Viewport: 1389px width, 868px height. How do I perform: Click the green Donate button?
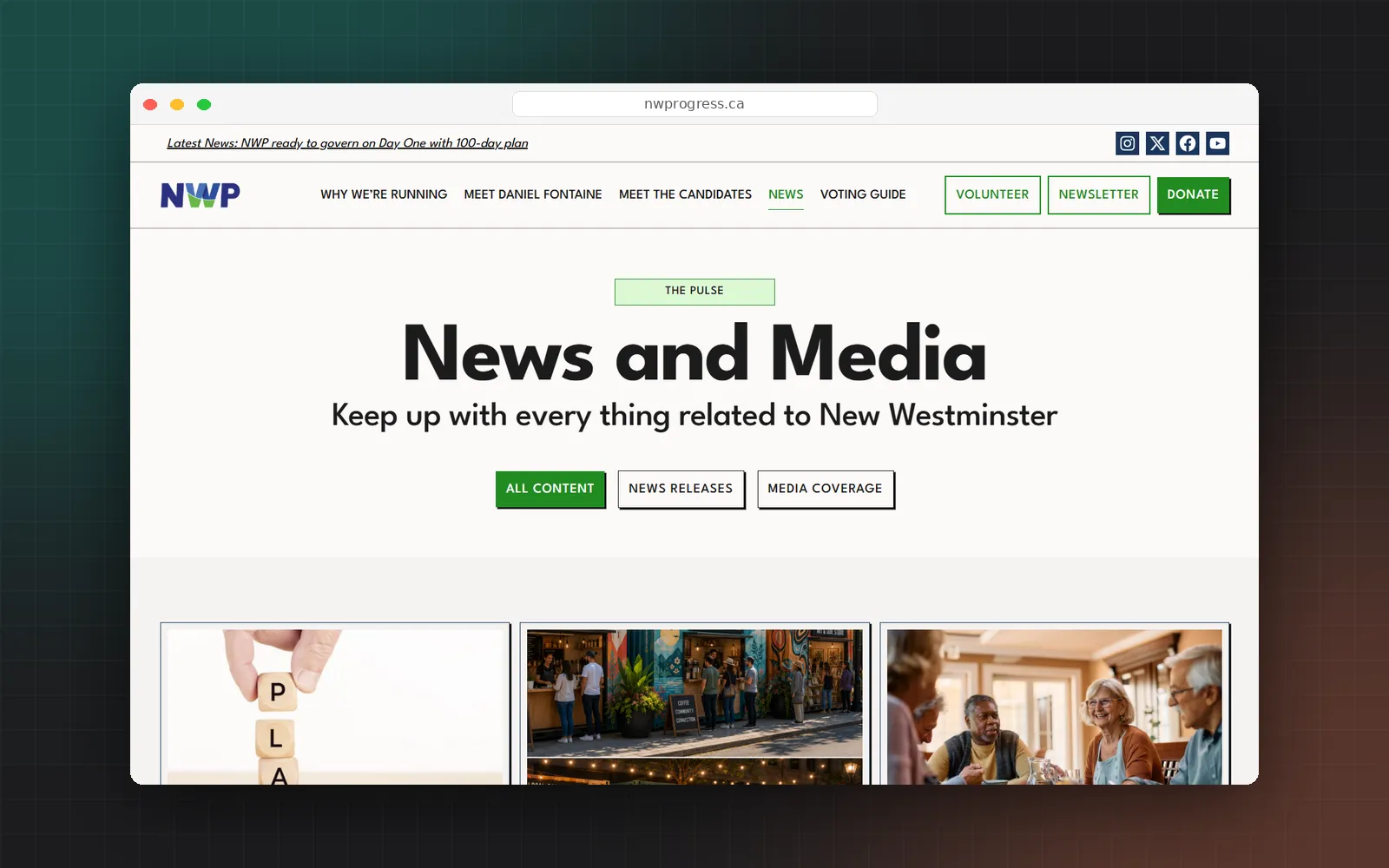click(x=1193, y=194)
